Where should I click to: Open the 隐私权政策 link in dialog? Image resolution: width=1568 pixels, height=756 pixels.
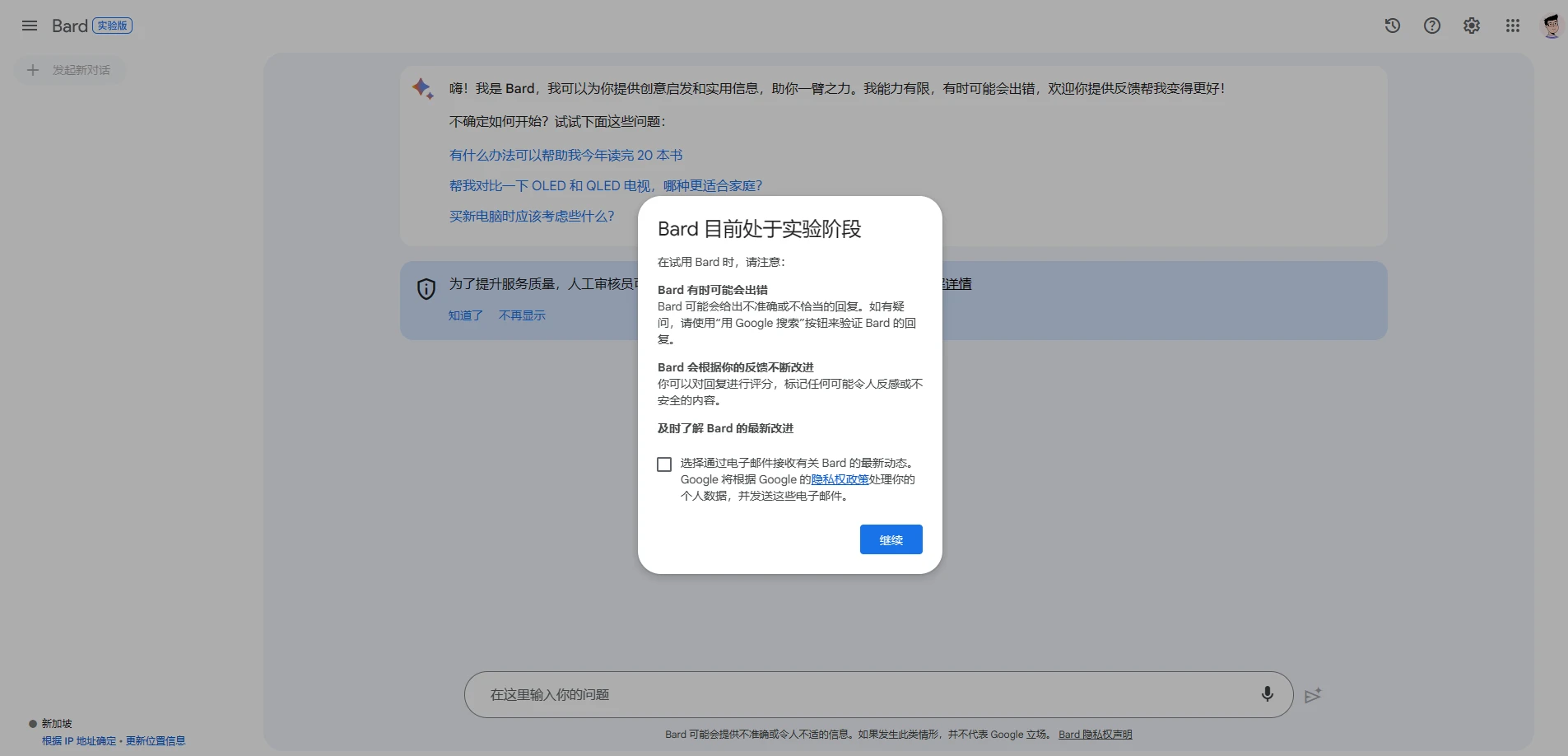click(x=840, y=479)
